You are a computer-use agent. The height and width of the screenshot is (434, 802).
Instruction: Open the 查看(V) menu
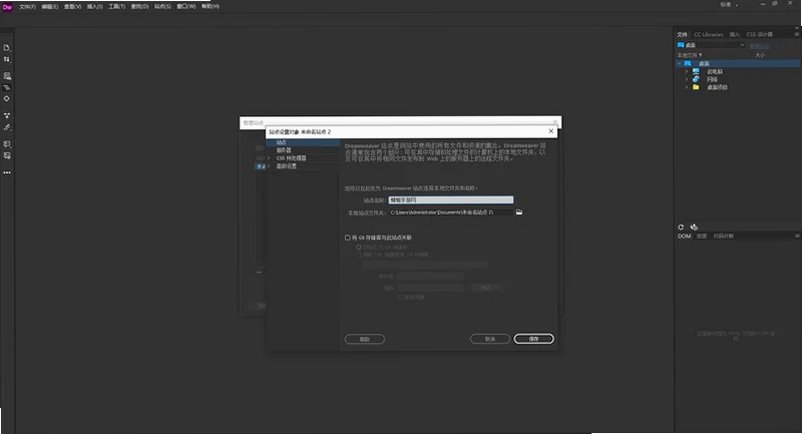pyautogui.click(x=72, y=7)
